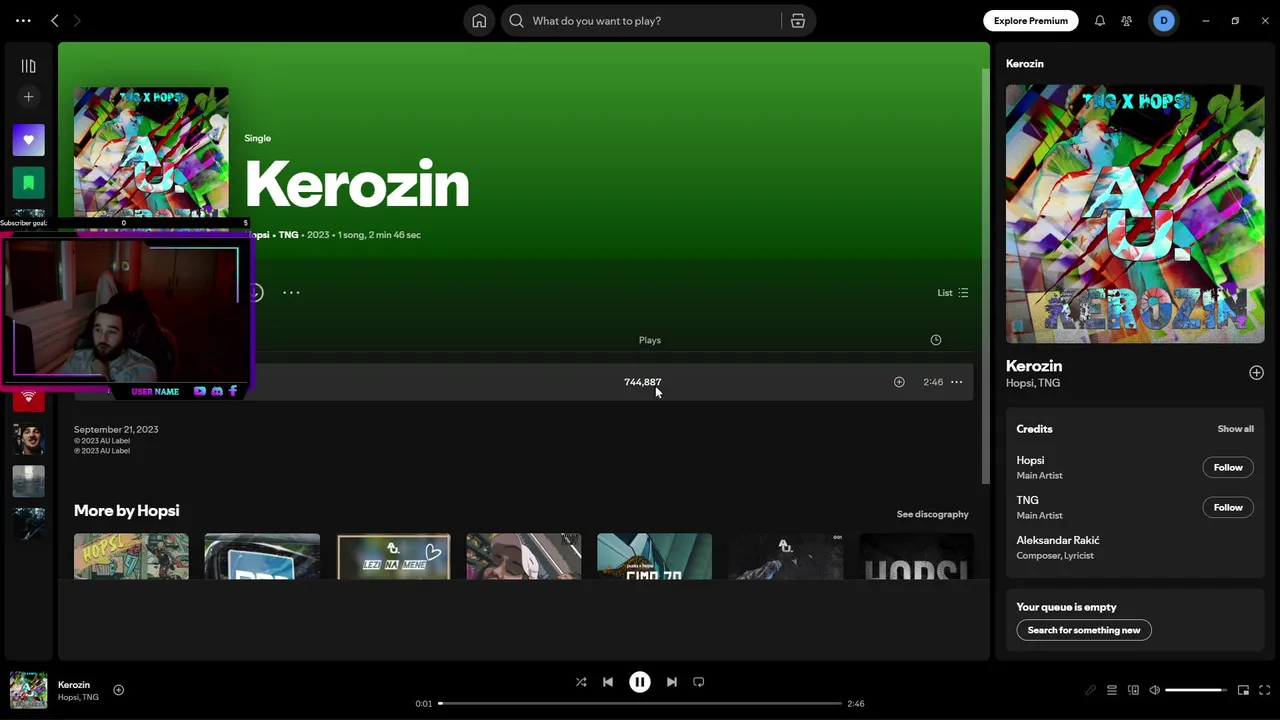The image size is (1280, 720).
Task: Open the three-dot app menu
Action: [23, 20]
